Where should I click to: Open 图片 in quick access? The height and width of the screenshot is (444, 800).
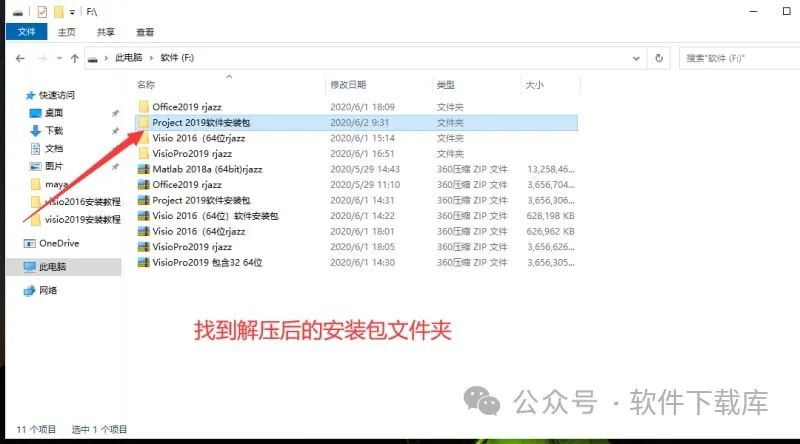click(54, 166)
